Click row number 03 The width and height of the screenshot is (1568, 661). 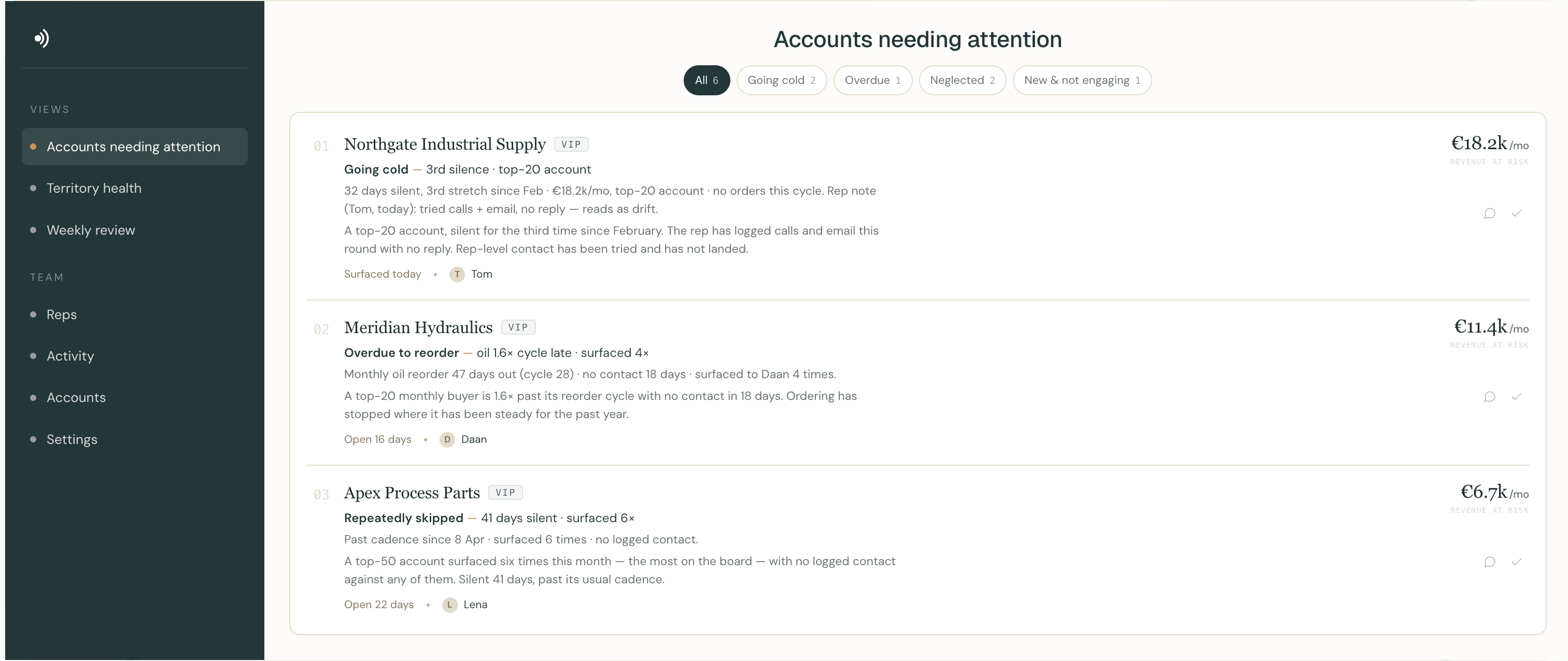(321, 496)
